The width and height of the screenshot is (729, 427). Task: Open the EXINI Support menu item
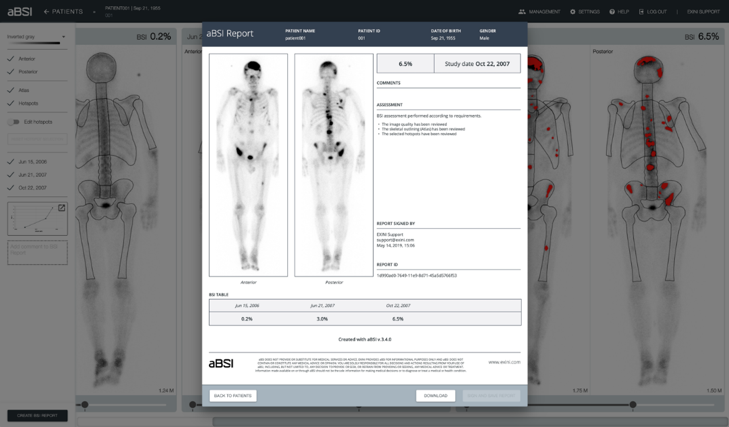pos(703,12)
